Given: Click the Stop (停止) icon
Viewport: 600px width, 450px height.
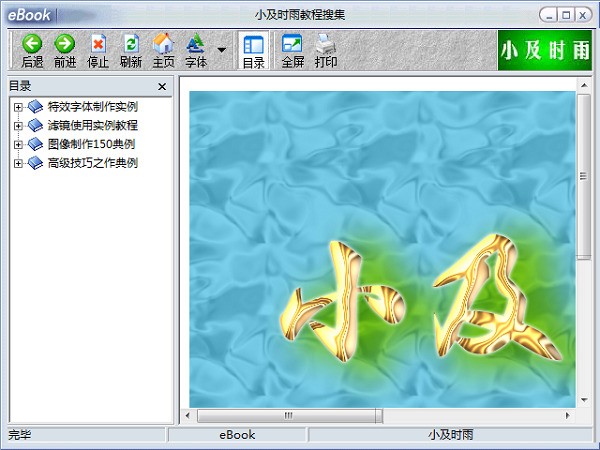Looking at the screenshot, I should click(x=98, y=44).
